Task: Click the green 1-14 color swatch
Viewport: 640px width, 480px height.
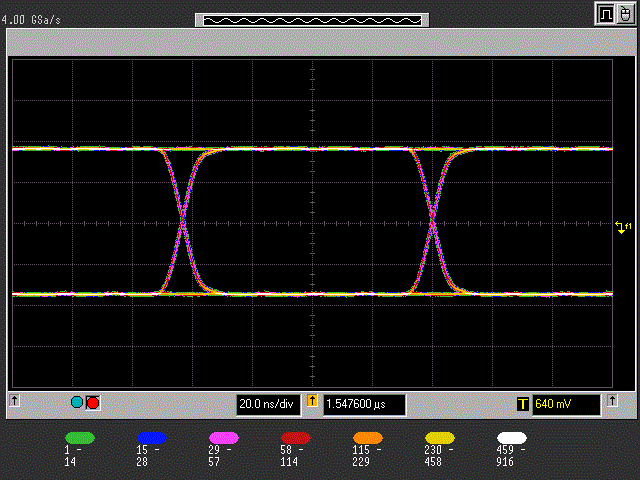Action: pyautogui.click(x=80, y=438)
